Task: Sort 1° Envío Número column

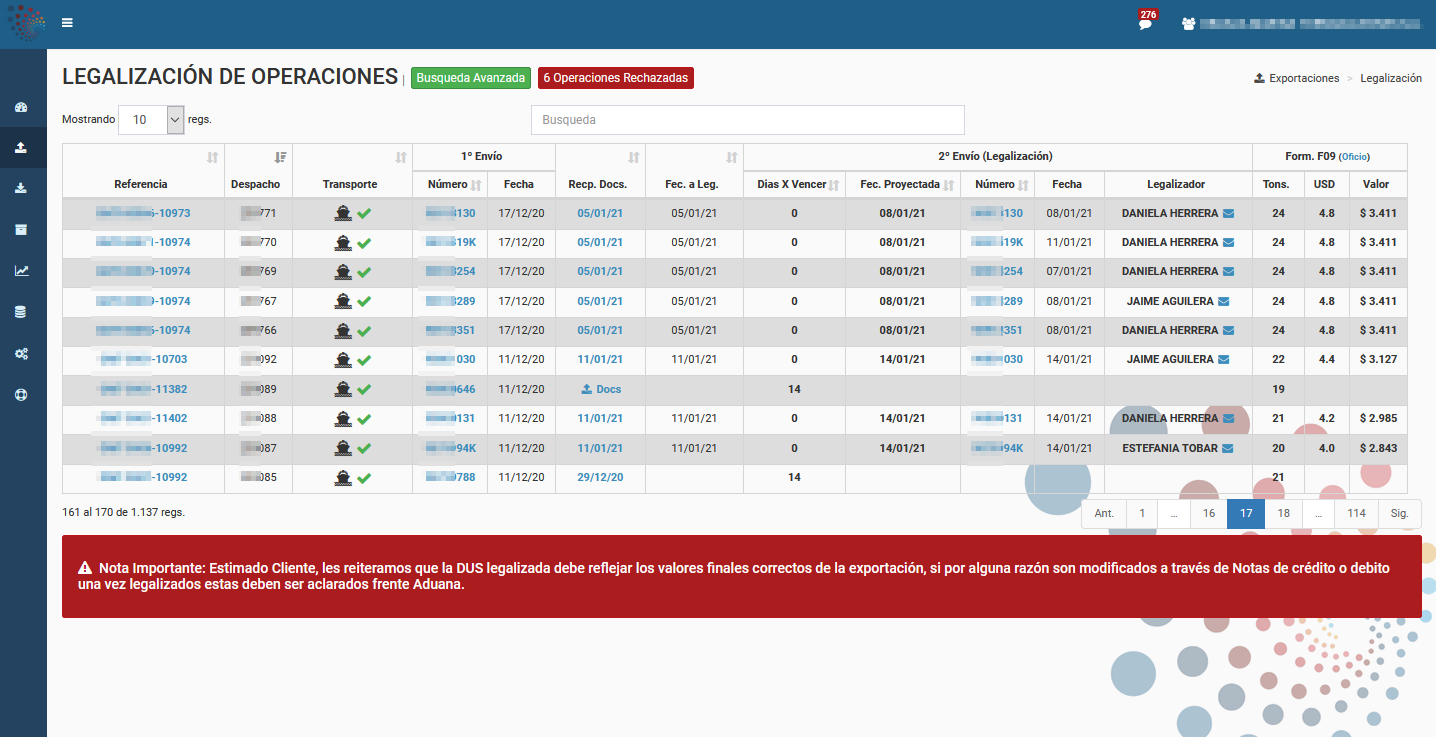Action: tap(476, 185)
